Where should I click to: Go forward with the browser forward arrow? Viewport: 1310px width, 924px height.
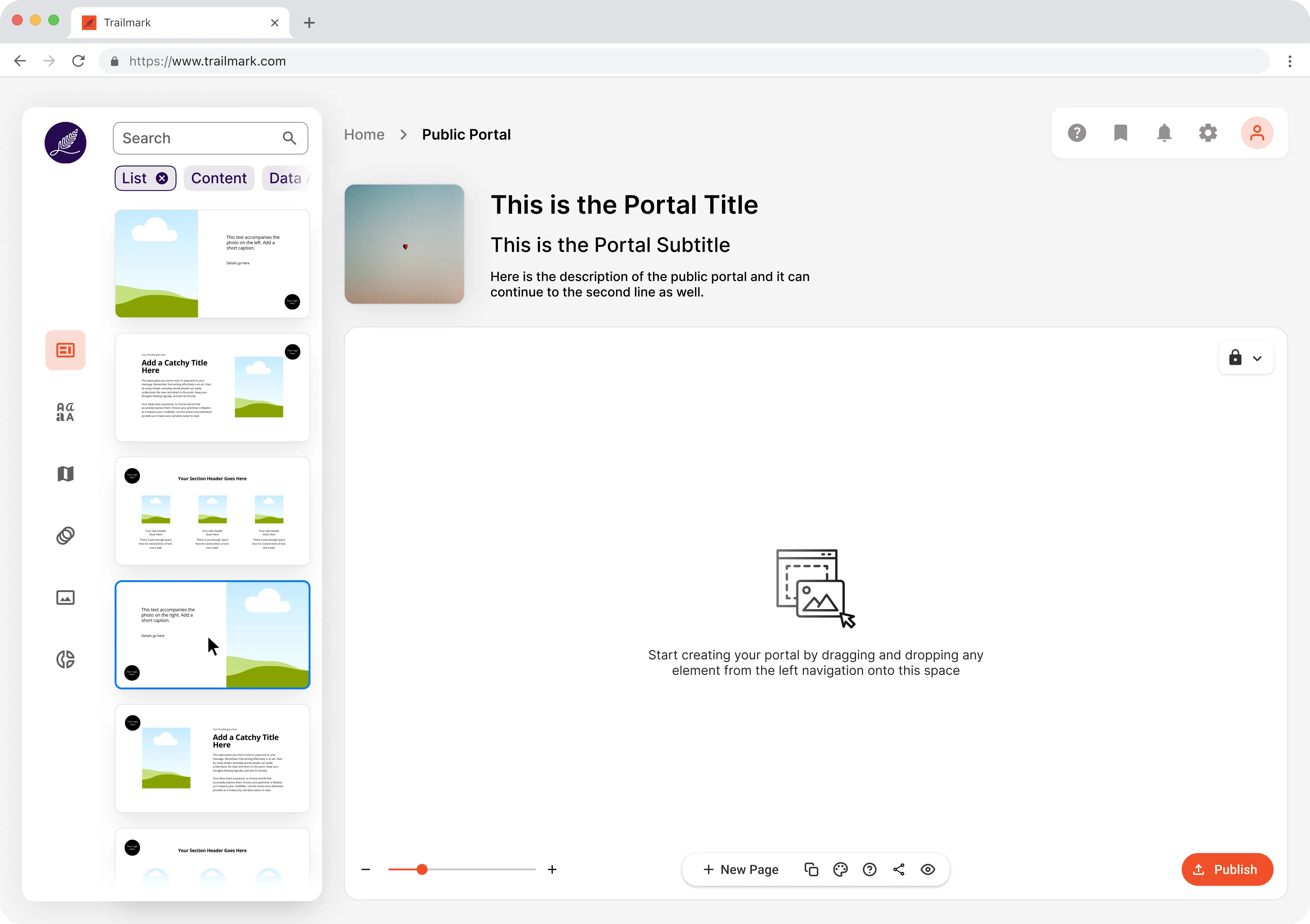click(x=50, y=61)
